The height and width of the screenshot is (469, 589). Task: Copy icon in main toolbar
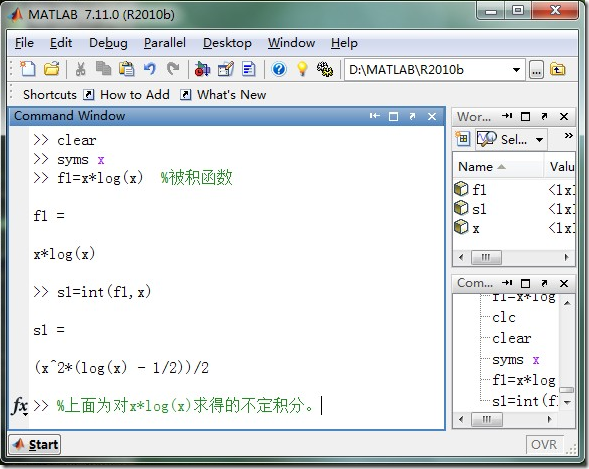tap(103, 69)
